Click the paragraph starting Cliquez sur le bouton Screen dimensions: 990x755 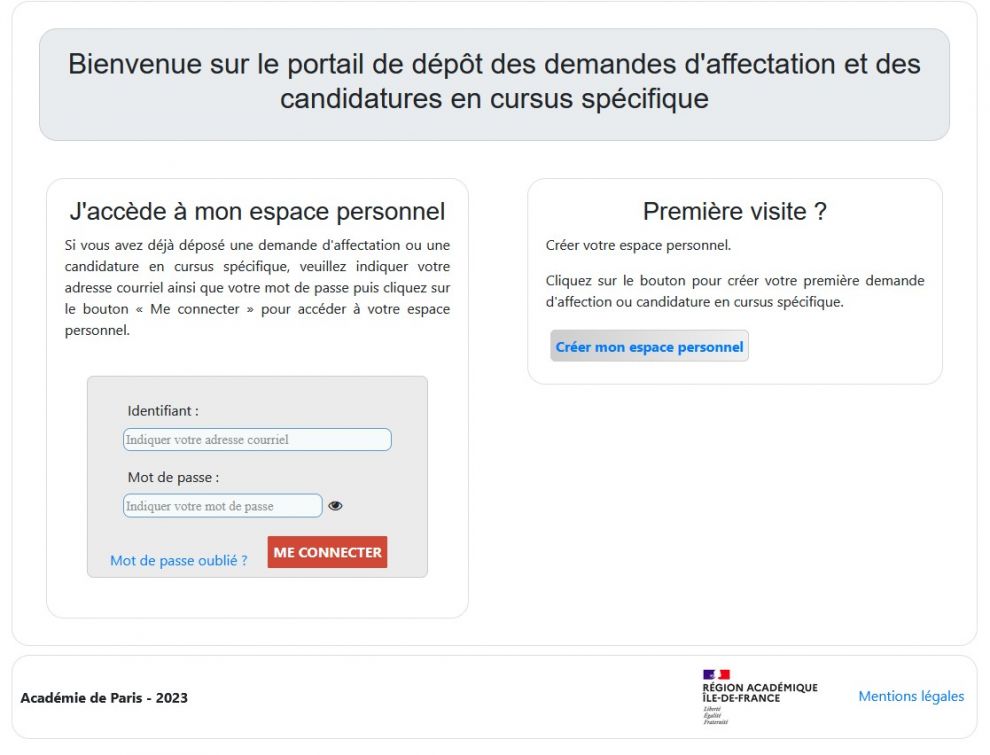point(735,291)
